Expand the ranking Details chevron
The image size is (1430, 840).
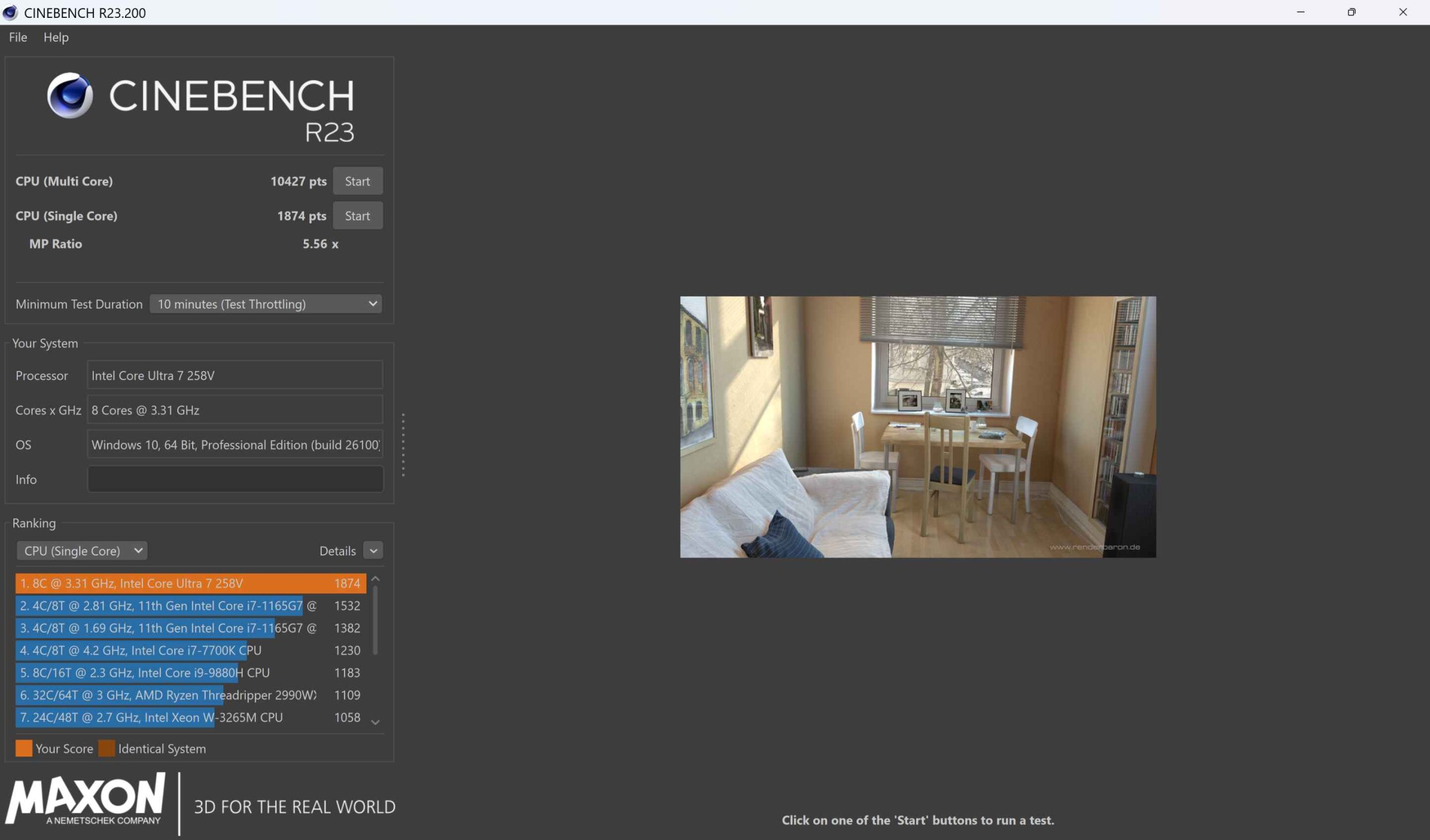(373, 551)
